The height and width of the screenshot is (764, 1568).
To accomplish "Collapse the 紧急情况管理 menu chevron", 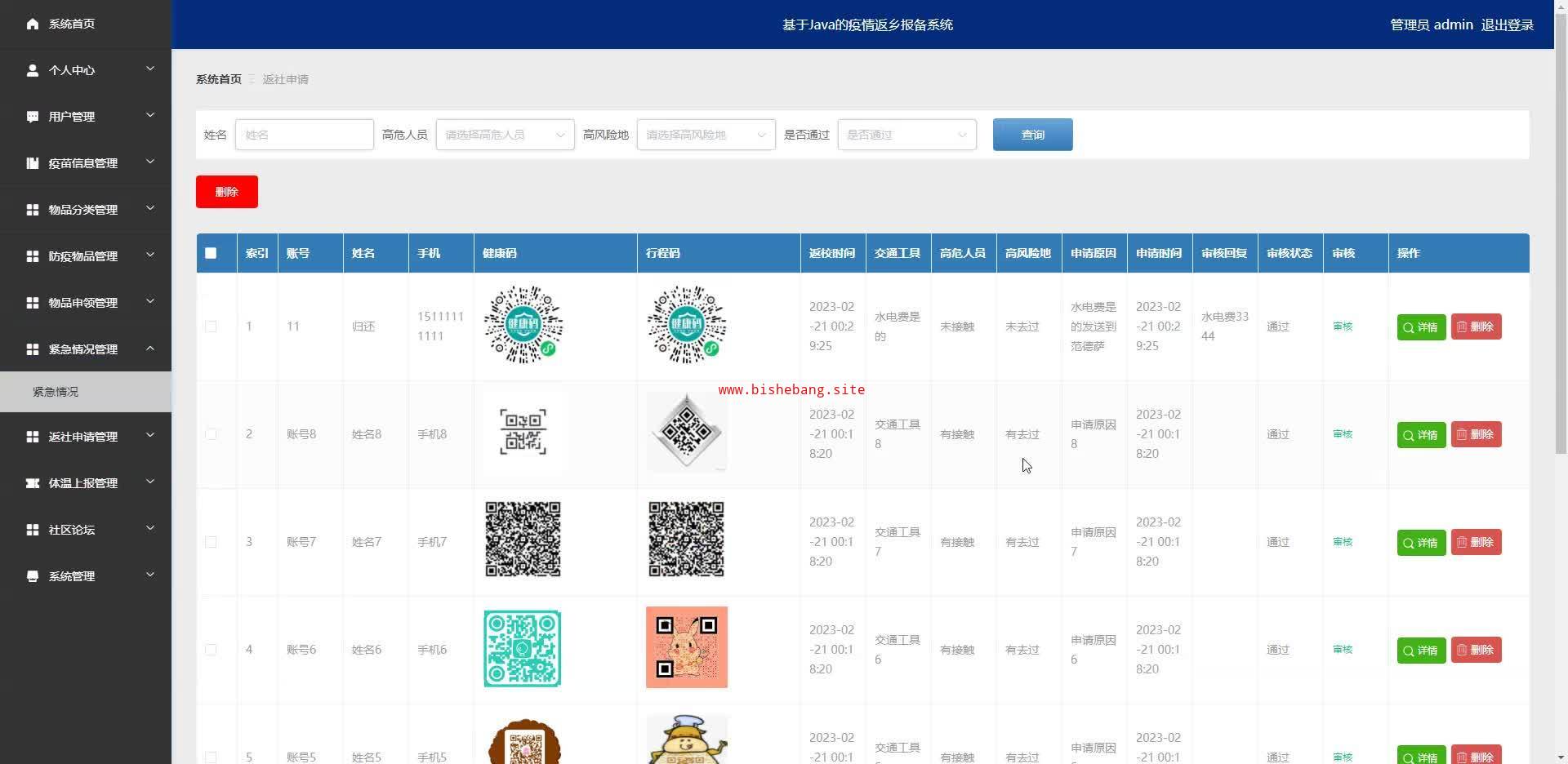I will [150, 349].
